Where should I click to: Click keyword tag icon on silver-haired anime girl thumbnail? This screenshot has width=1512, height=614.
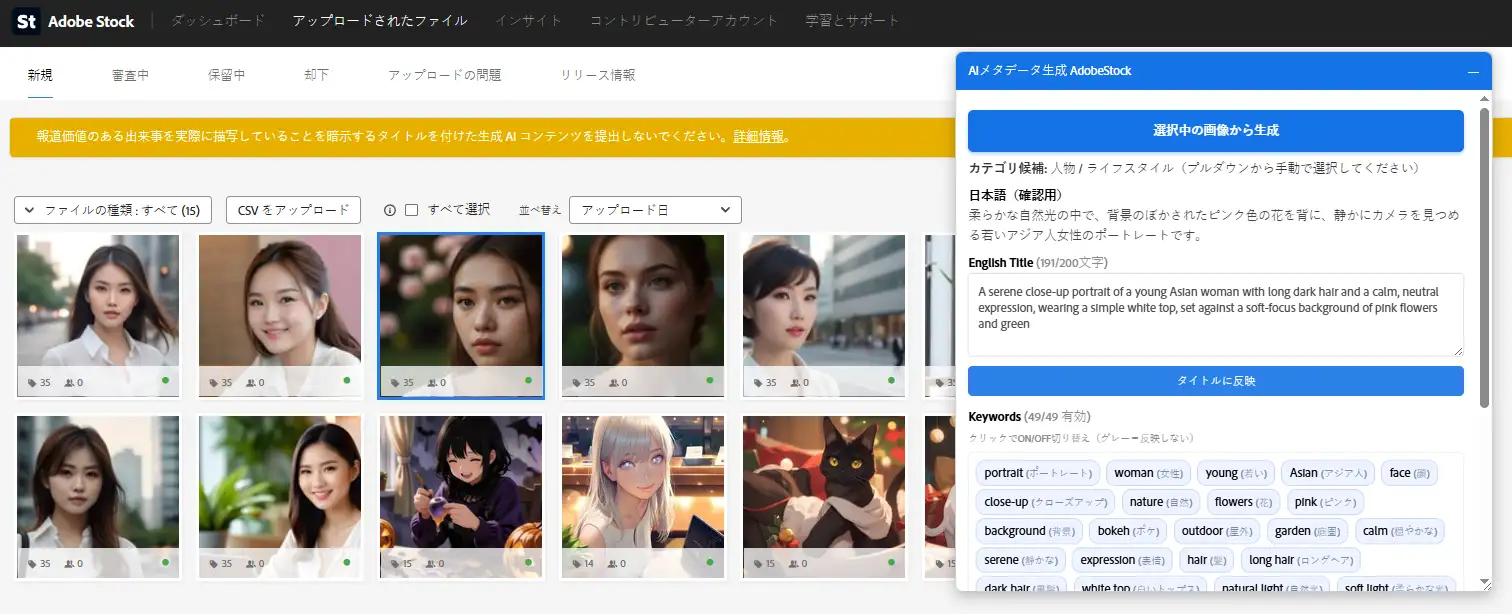point(575,564)
